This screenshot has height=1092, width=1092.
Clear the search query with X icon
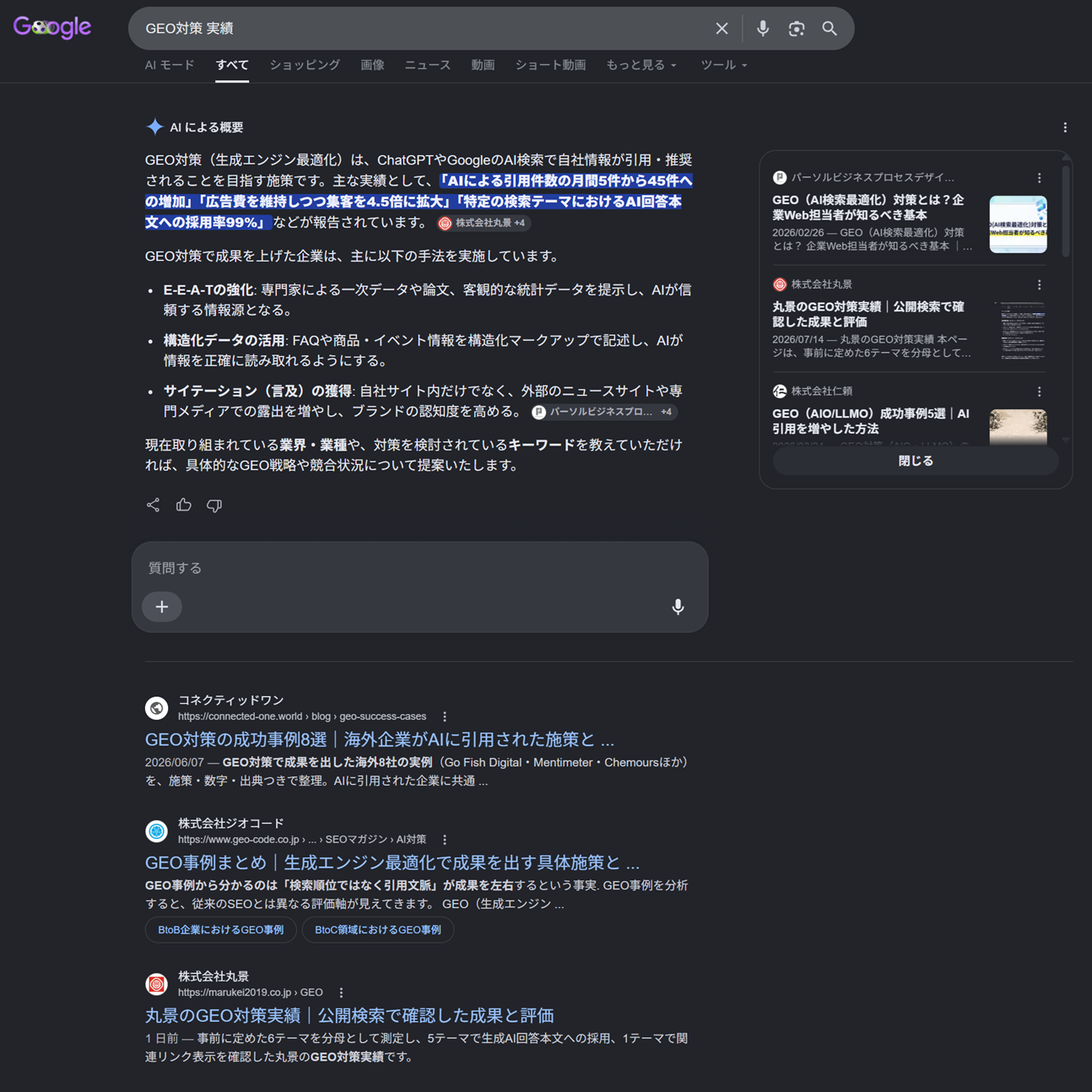coord(722,29)
